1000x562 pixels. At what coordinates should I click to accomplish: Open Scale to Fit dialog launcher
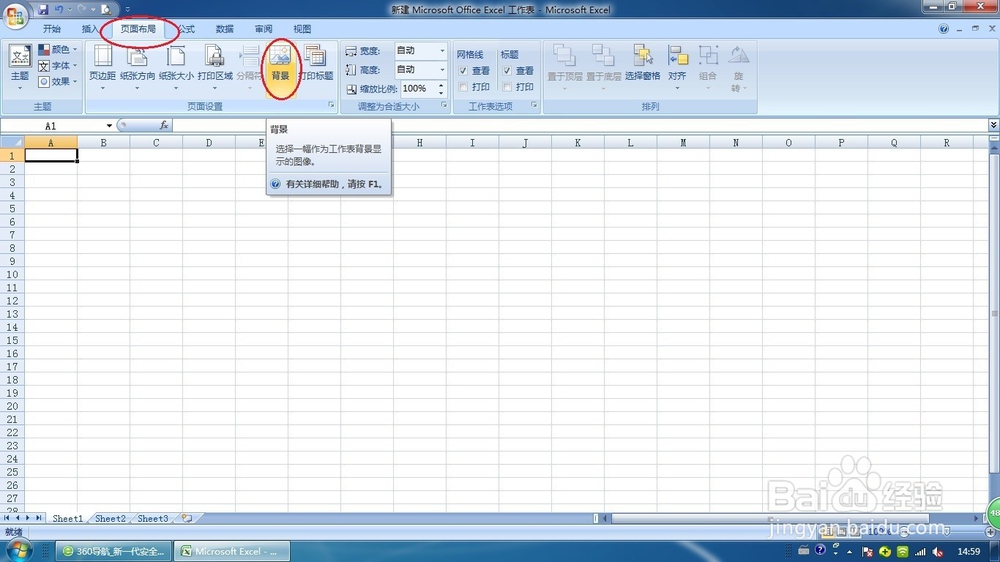(444, 105)
